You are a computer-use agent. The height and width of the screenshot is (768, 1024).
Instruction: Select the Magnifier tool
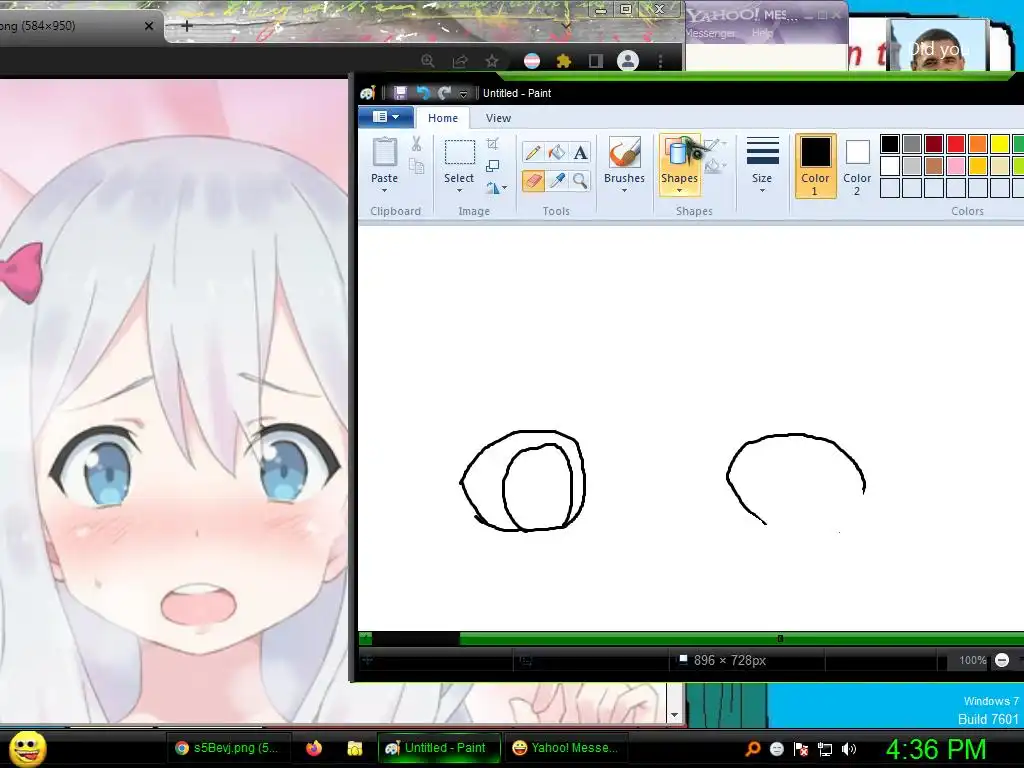point(580,181)
